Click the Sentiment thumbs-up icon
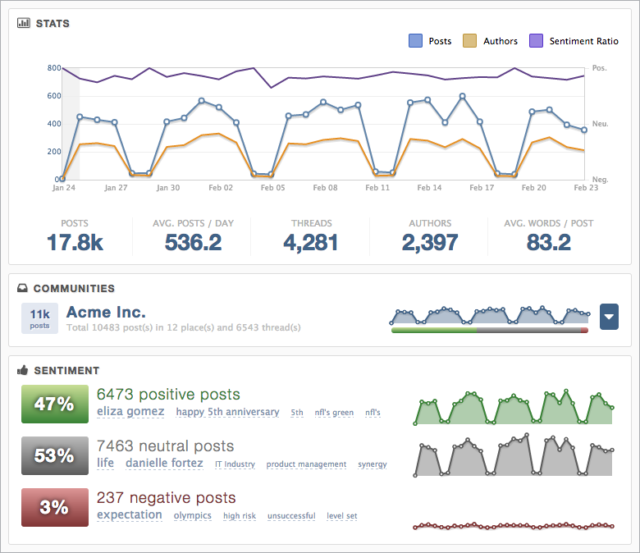The image size is (640, 553). tap(26, 371)
